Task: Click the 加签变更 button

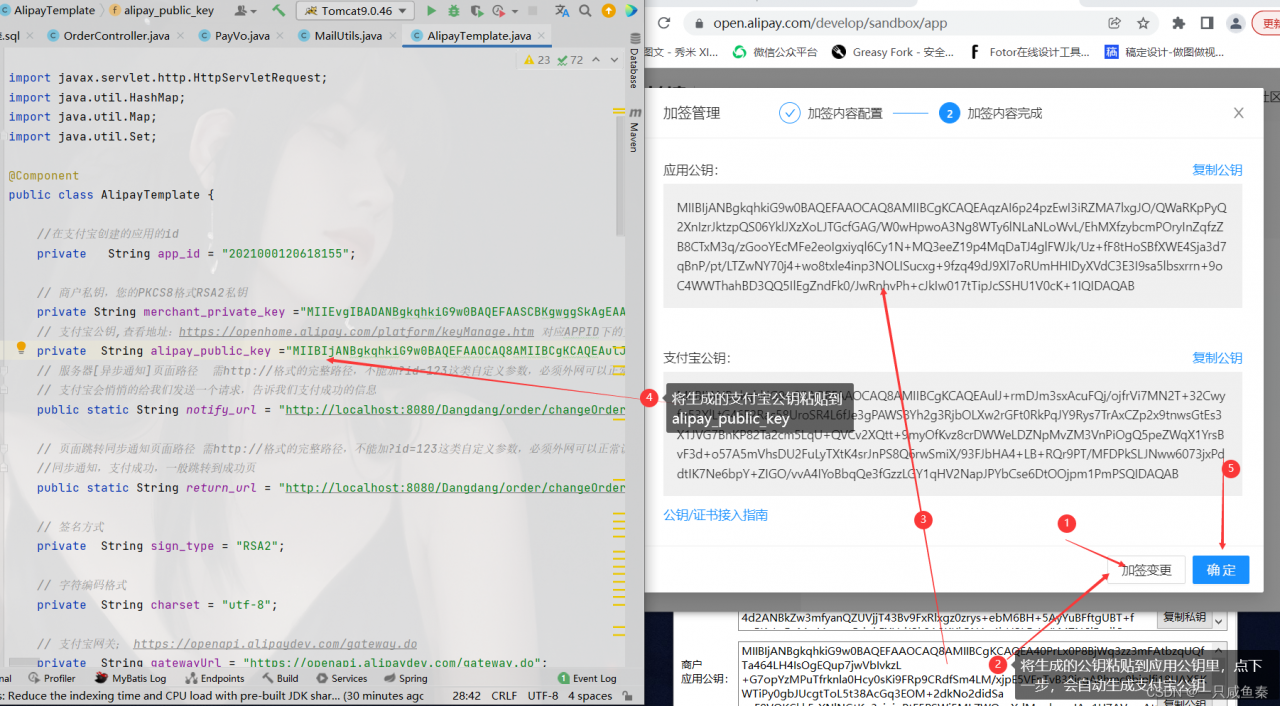Action: click(1146, 570)
